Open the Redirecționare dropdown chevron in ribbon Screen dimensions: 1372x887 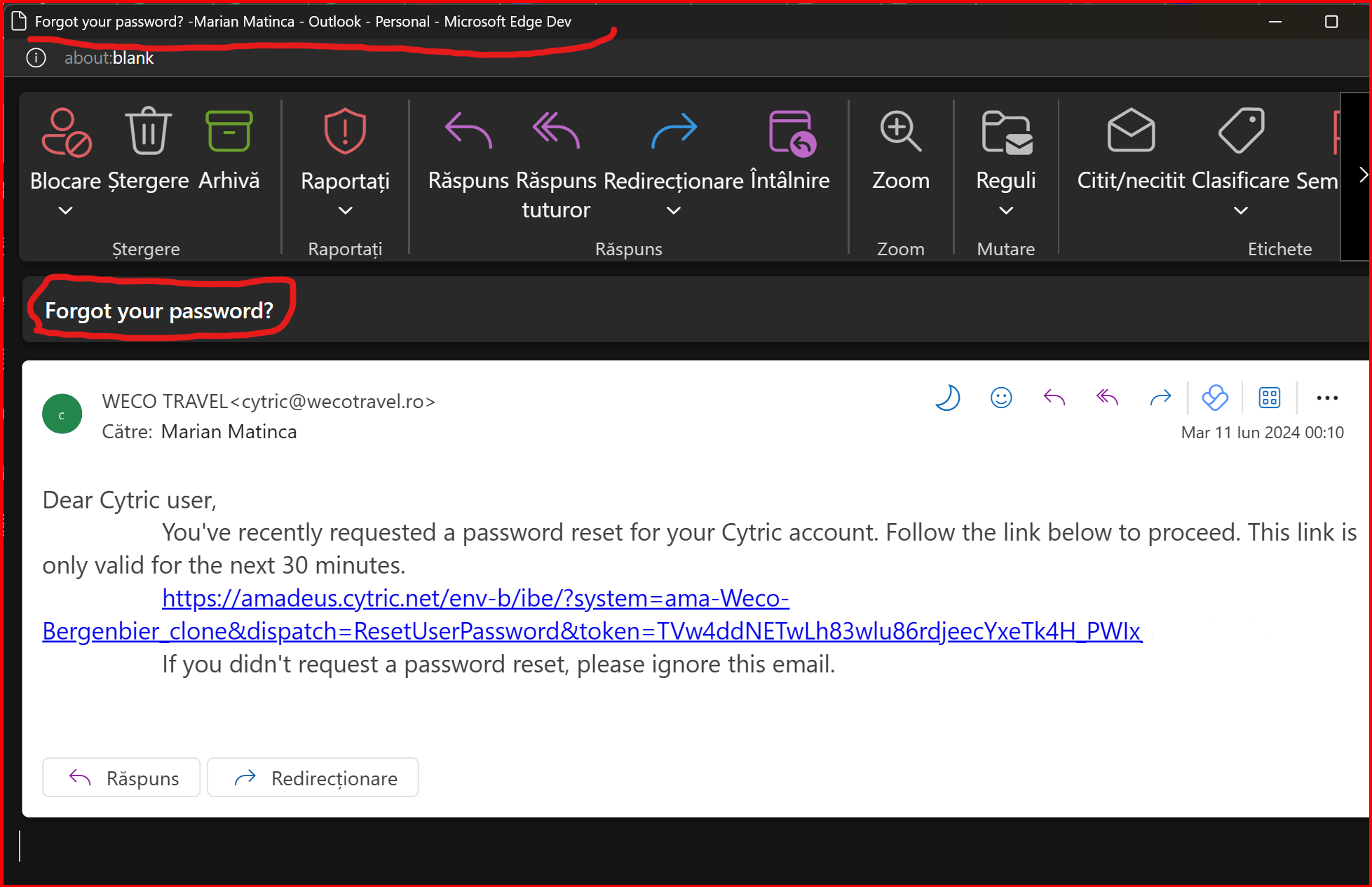673,210
